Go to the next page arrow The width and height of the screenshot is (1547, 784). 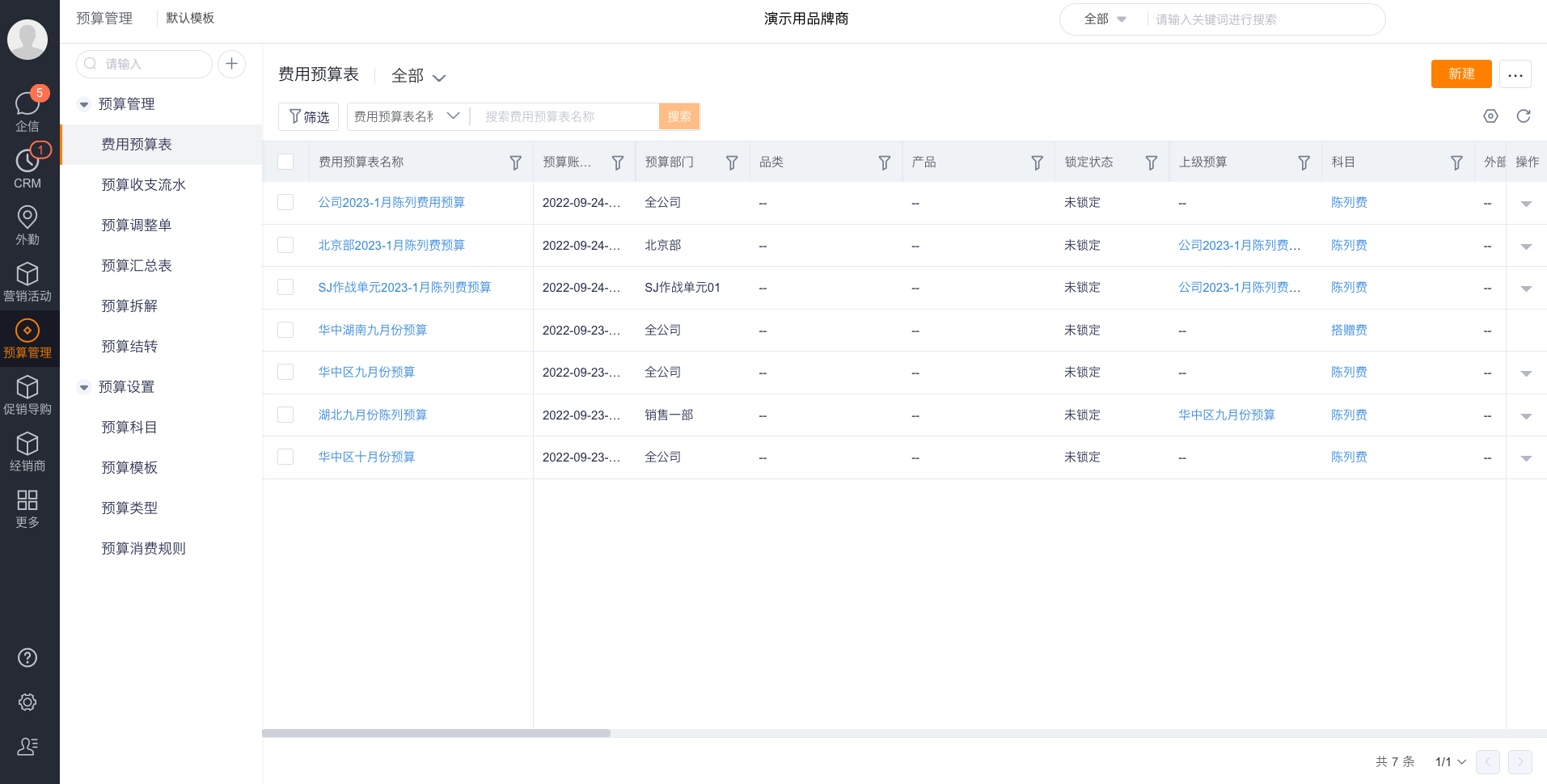coord(1520,761)
